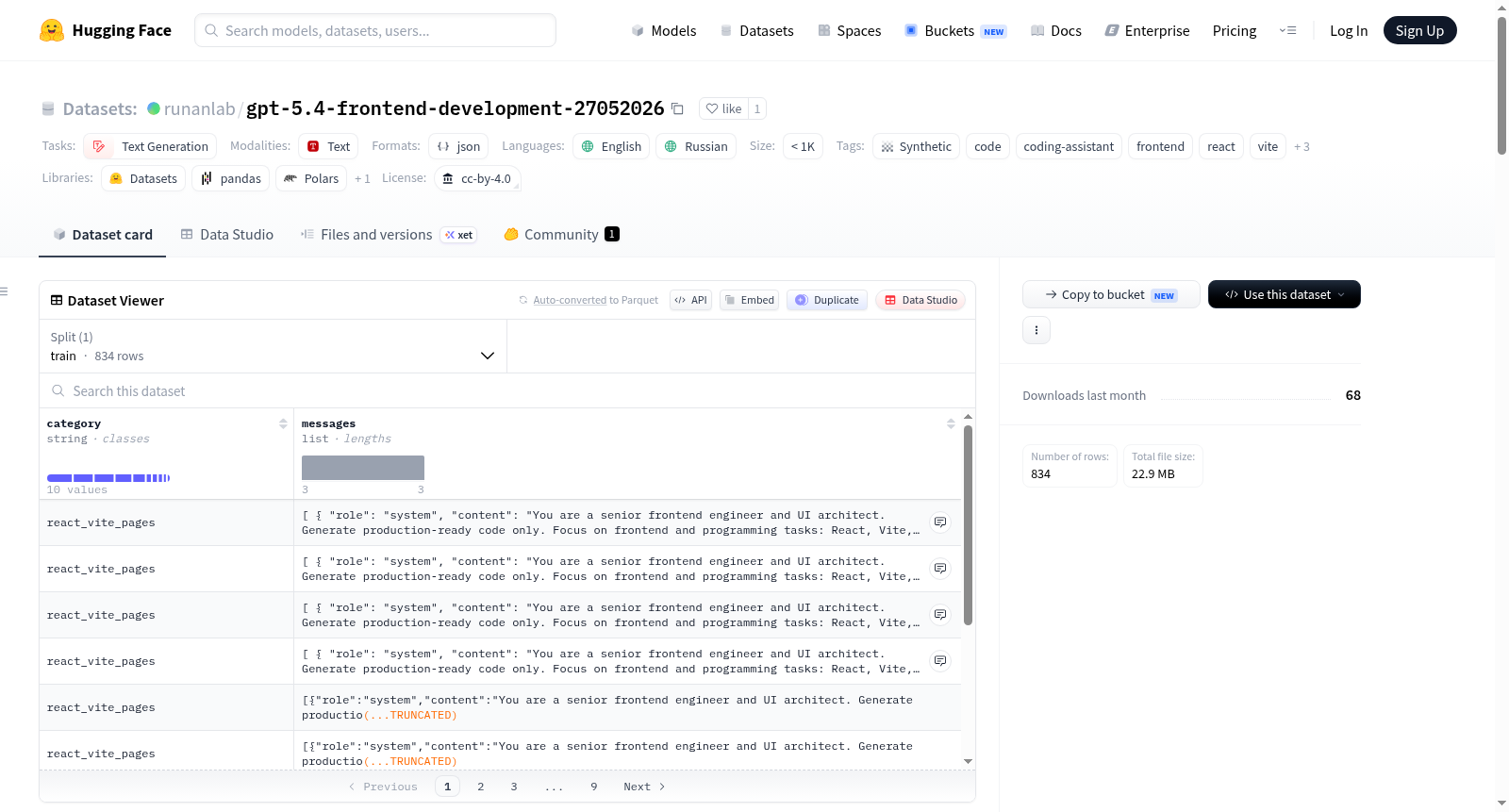The image size is (1509, 812).
Task: Click the English language tag
Action: [x=611, y=146]
